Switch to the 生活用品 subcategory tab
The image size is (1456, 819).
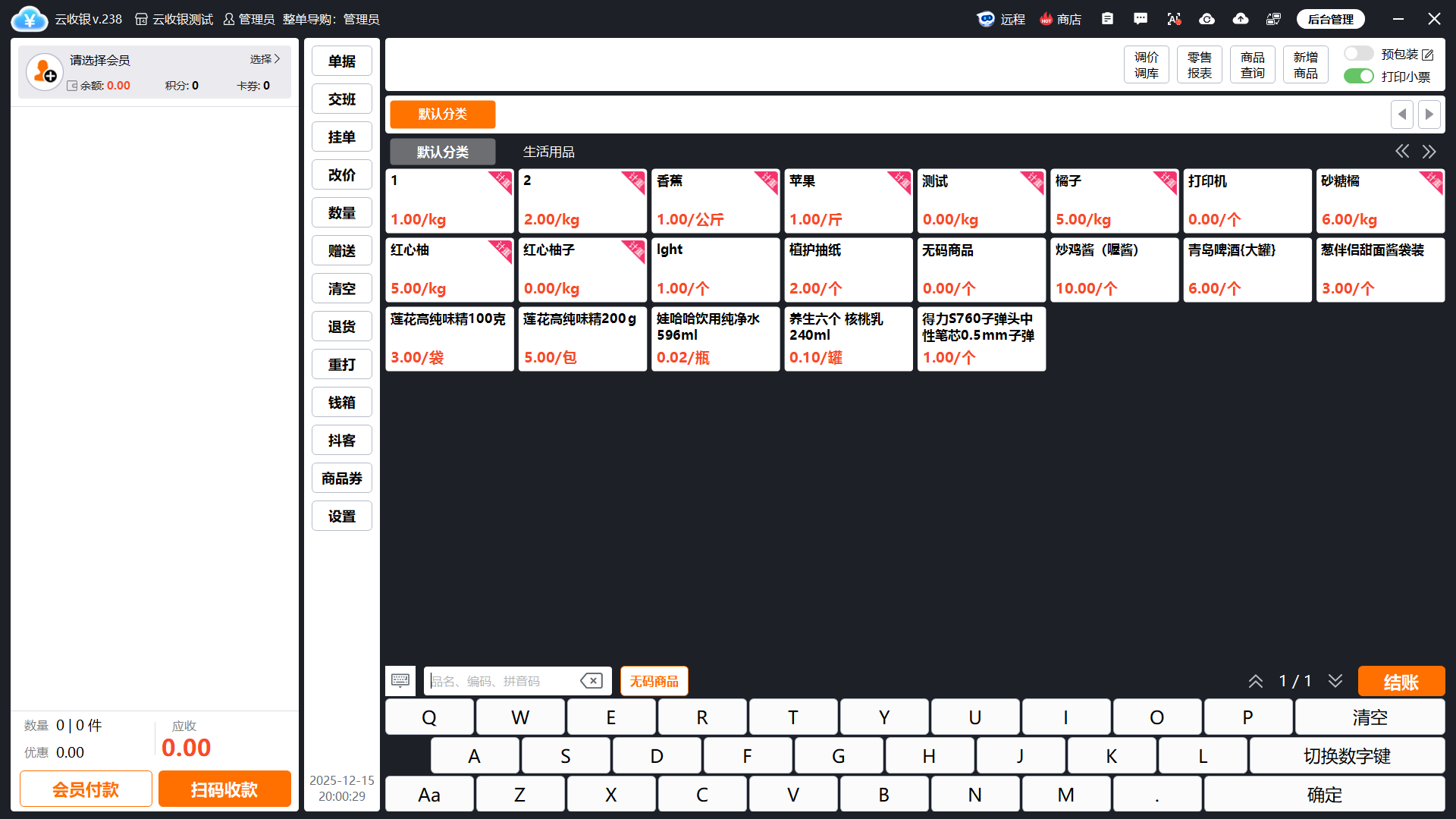tap(548, 152)
